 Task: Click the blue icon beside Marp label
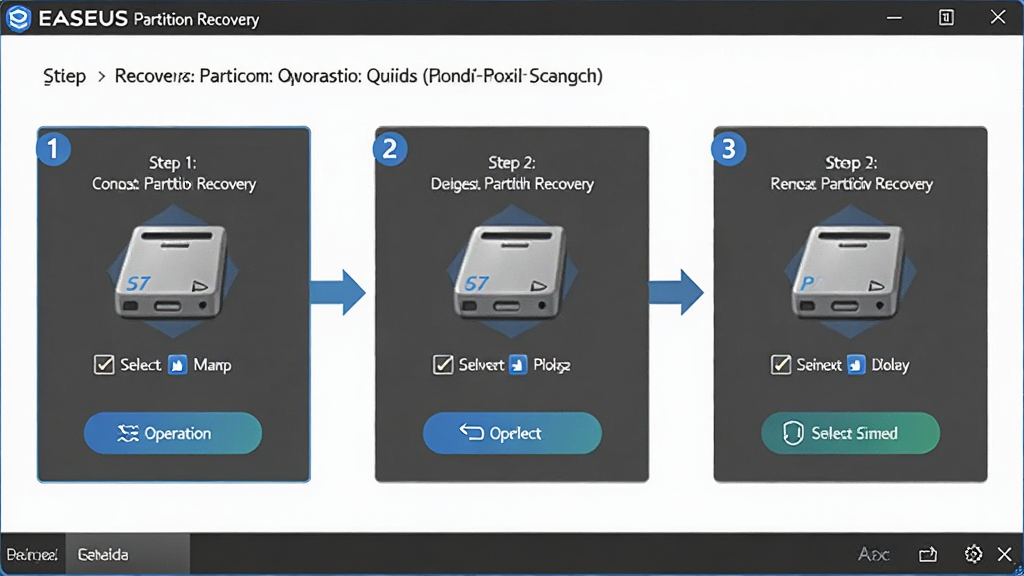click(178, 364)
